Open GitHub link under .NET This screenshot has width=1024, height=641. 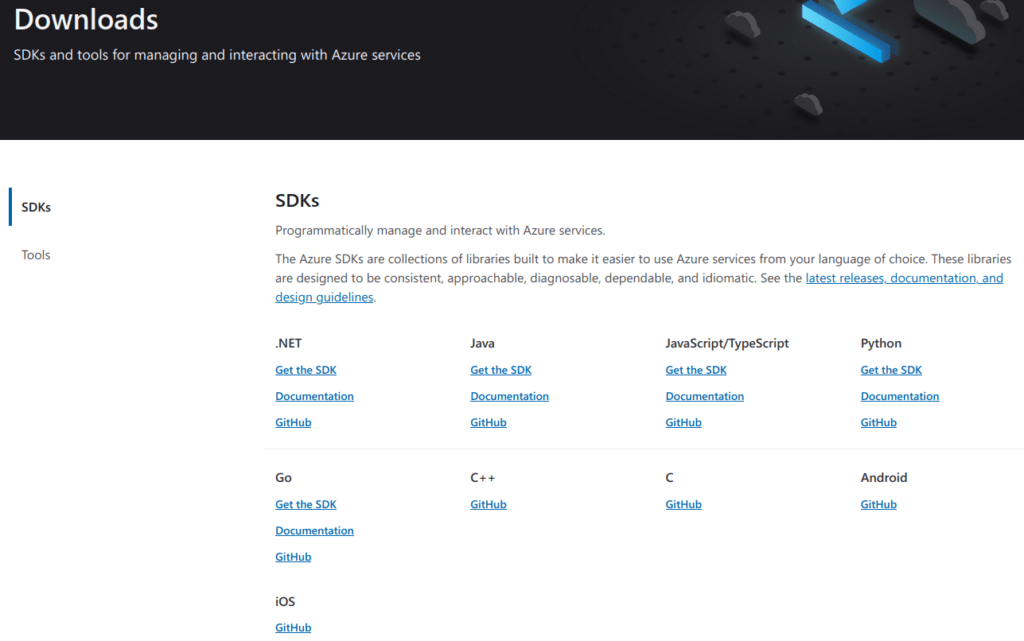click(293, 422)
